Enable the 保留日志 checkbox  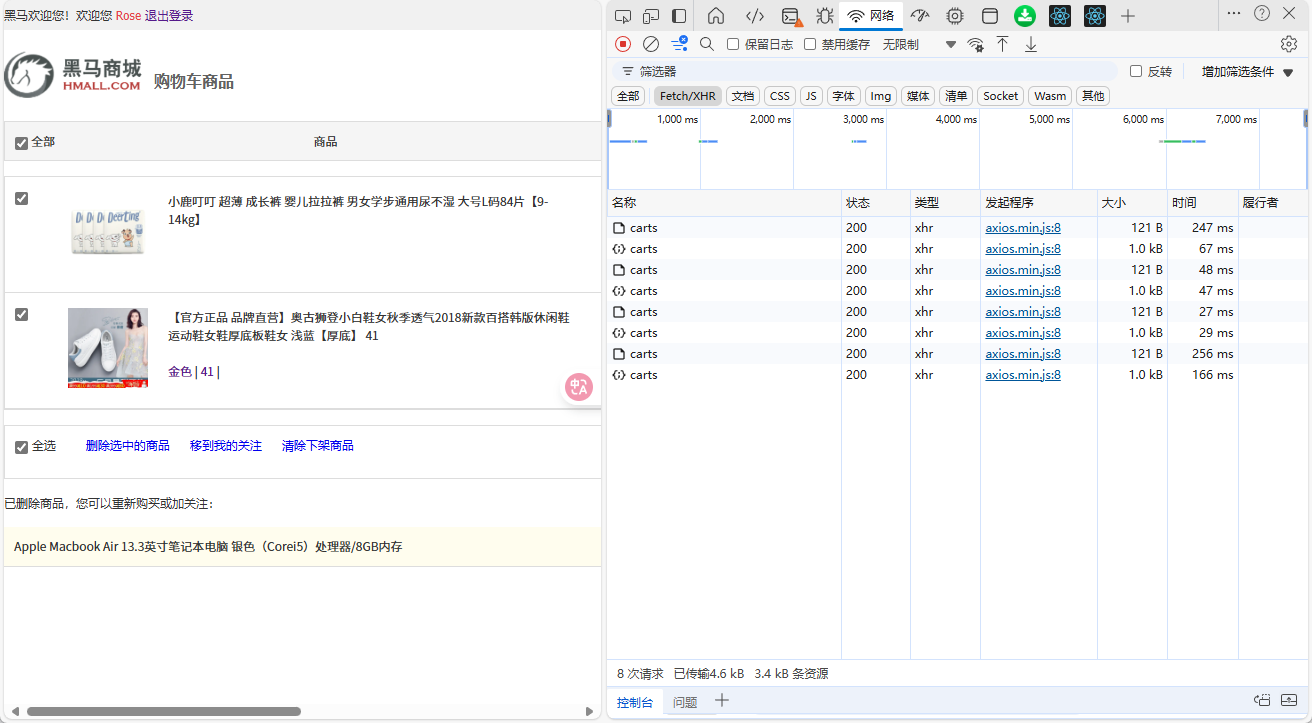[733, 45]
